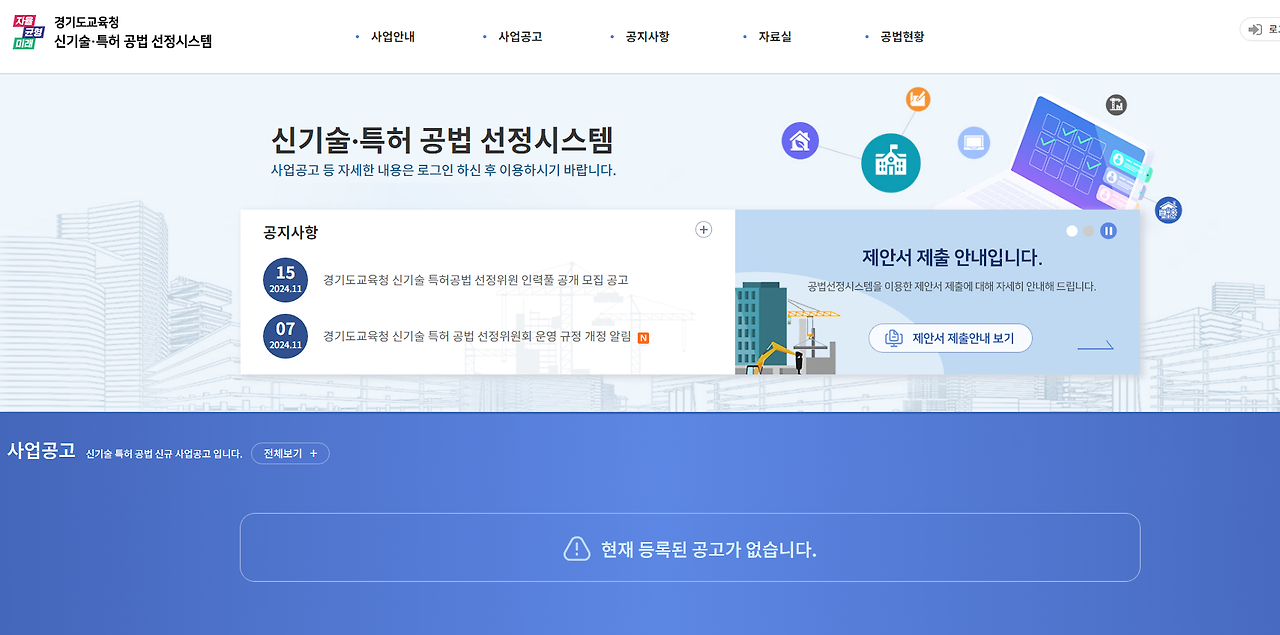Click the teal building icon in the banner graphic

[890, 162]
